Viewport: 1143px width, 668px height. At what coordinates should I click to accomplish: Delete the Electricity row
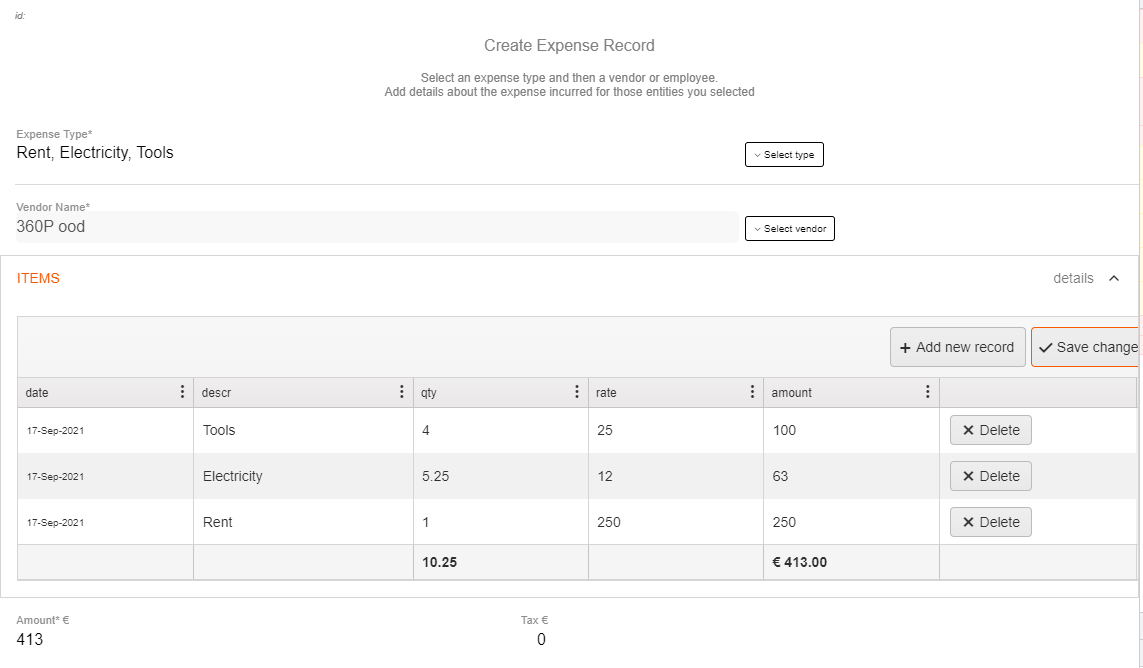click(990, 476)
